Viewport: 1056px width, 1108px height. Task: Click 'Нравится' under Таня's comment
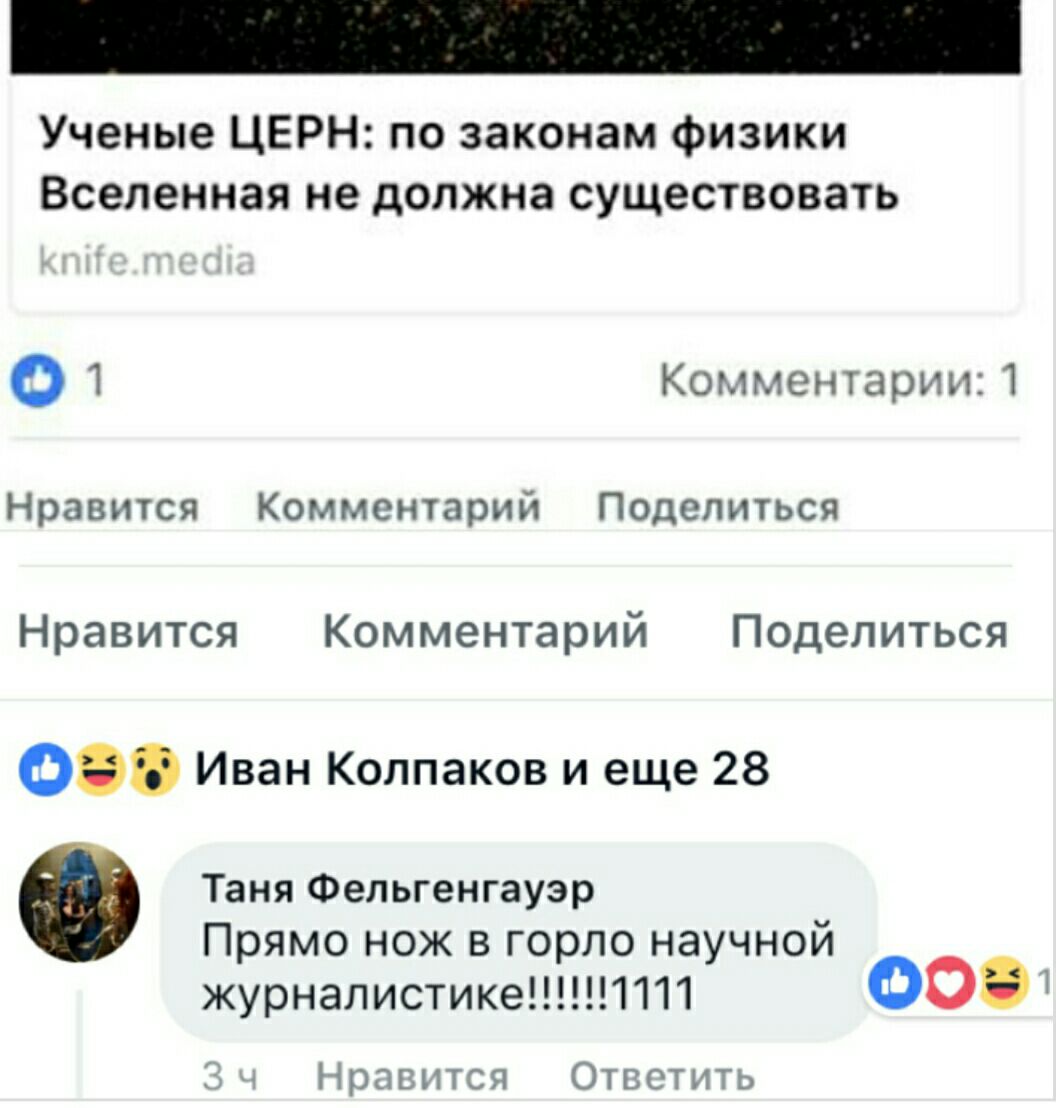point(412,1077)
